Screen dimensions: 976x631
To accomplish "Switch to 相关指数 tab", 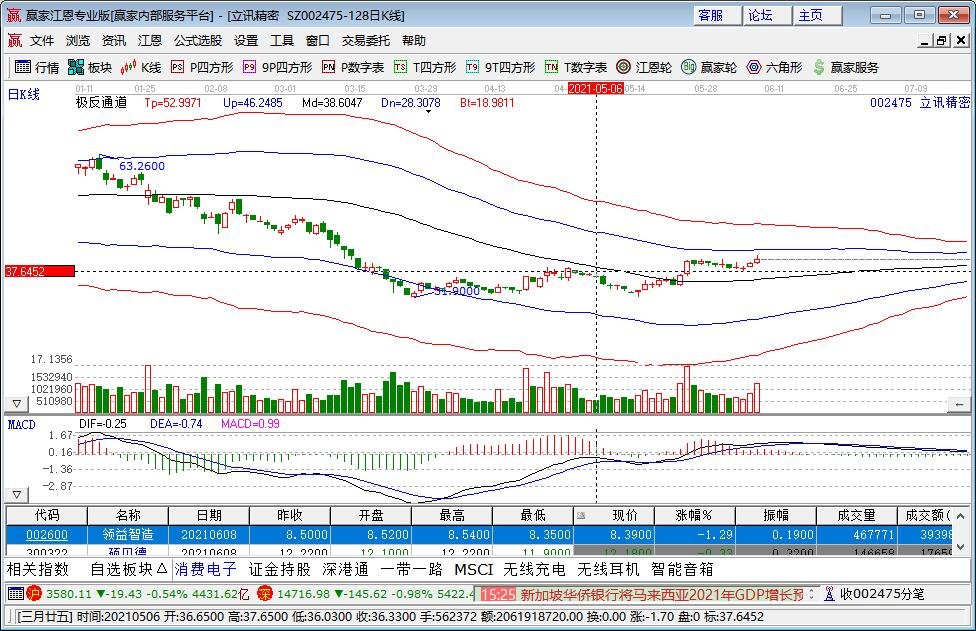I will (37, 569).
